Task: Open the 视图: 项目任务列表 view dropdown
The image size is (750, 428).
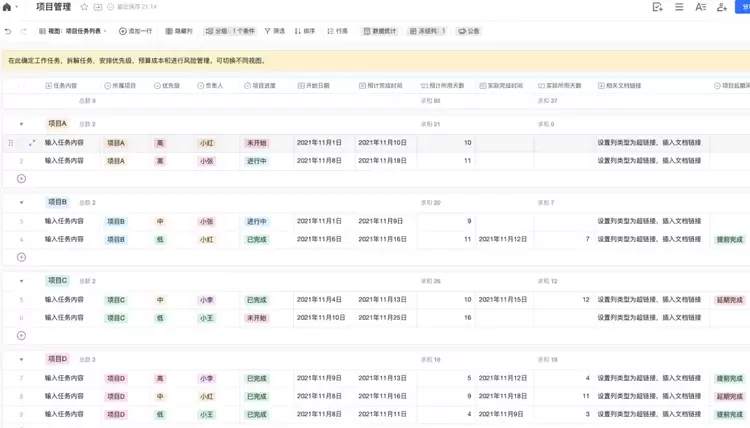Action: [x=72, y=31]
